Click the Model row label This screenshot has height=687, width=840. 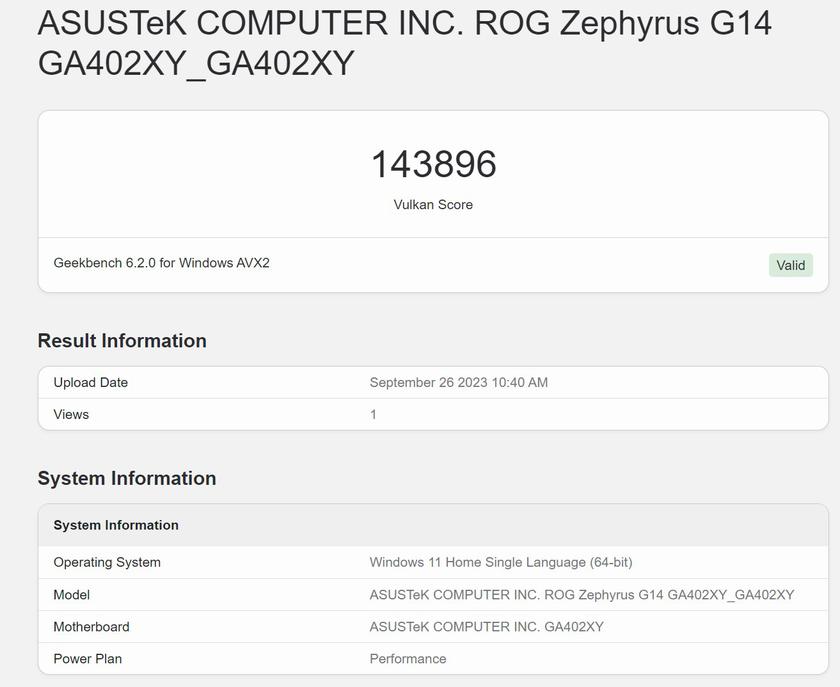click(72, 595)
